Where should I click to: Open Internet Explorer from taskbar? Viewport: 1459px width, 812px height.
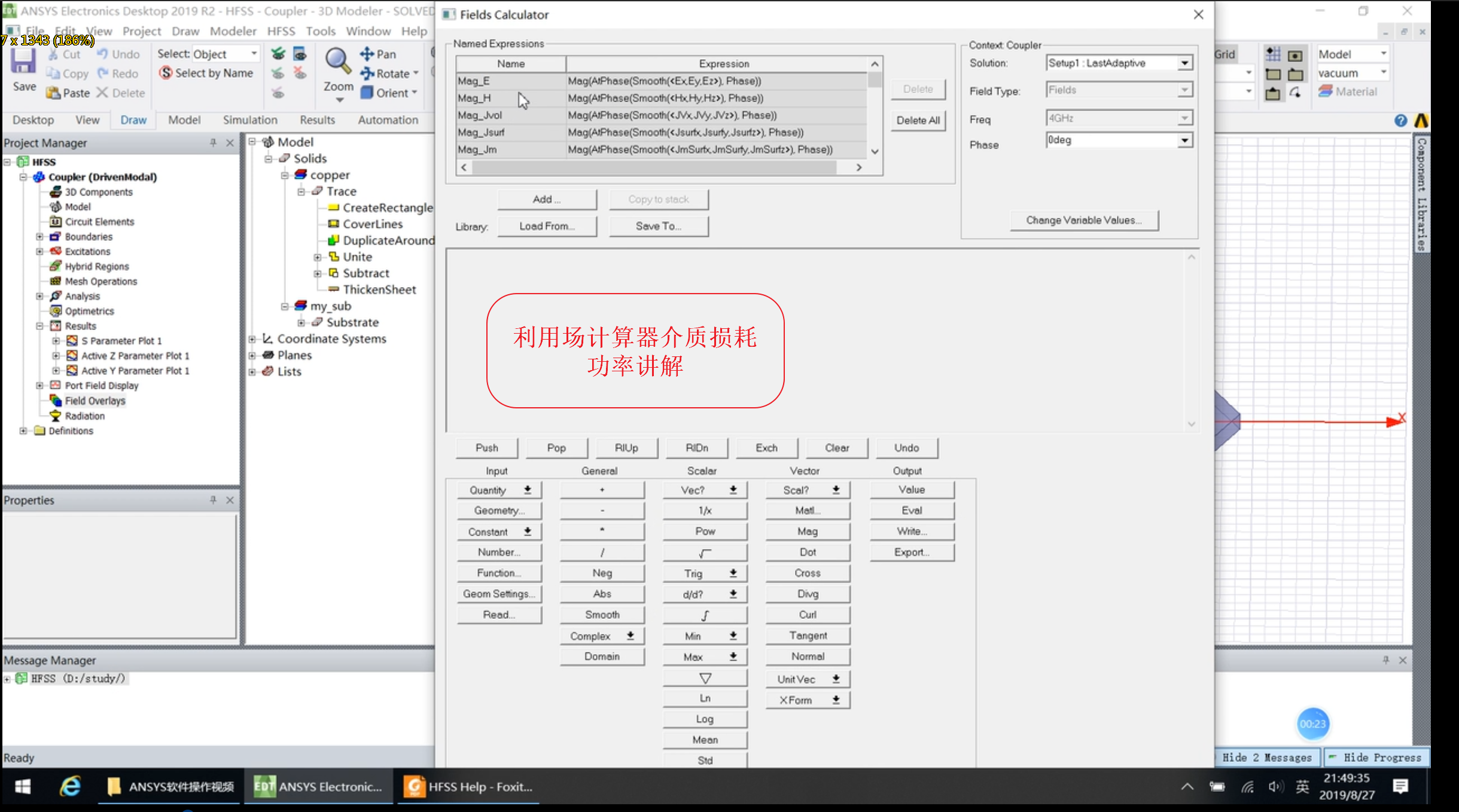click(70, 786)
